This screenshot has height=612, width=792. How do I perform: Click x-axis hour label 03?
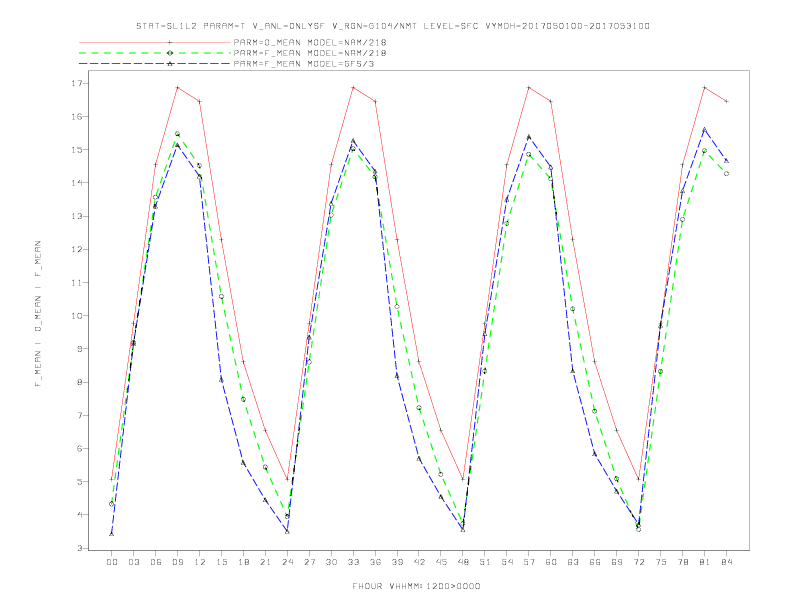(133, 562)
